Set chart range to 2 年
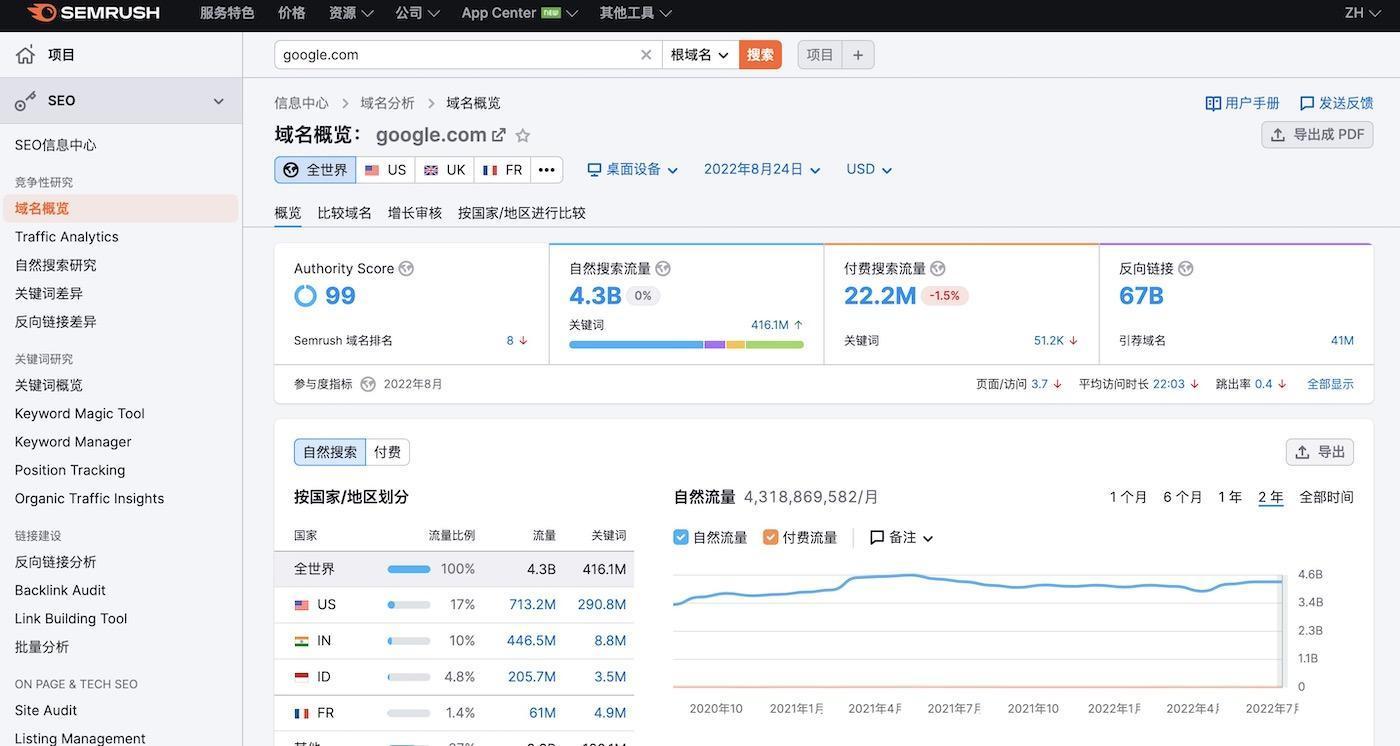The width and height of the screenshot is (1400, 746). (x=1271, y=497)
